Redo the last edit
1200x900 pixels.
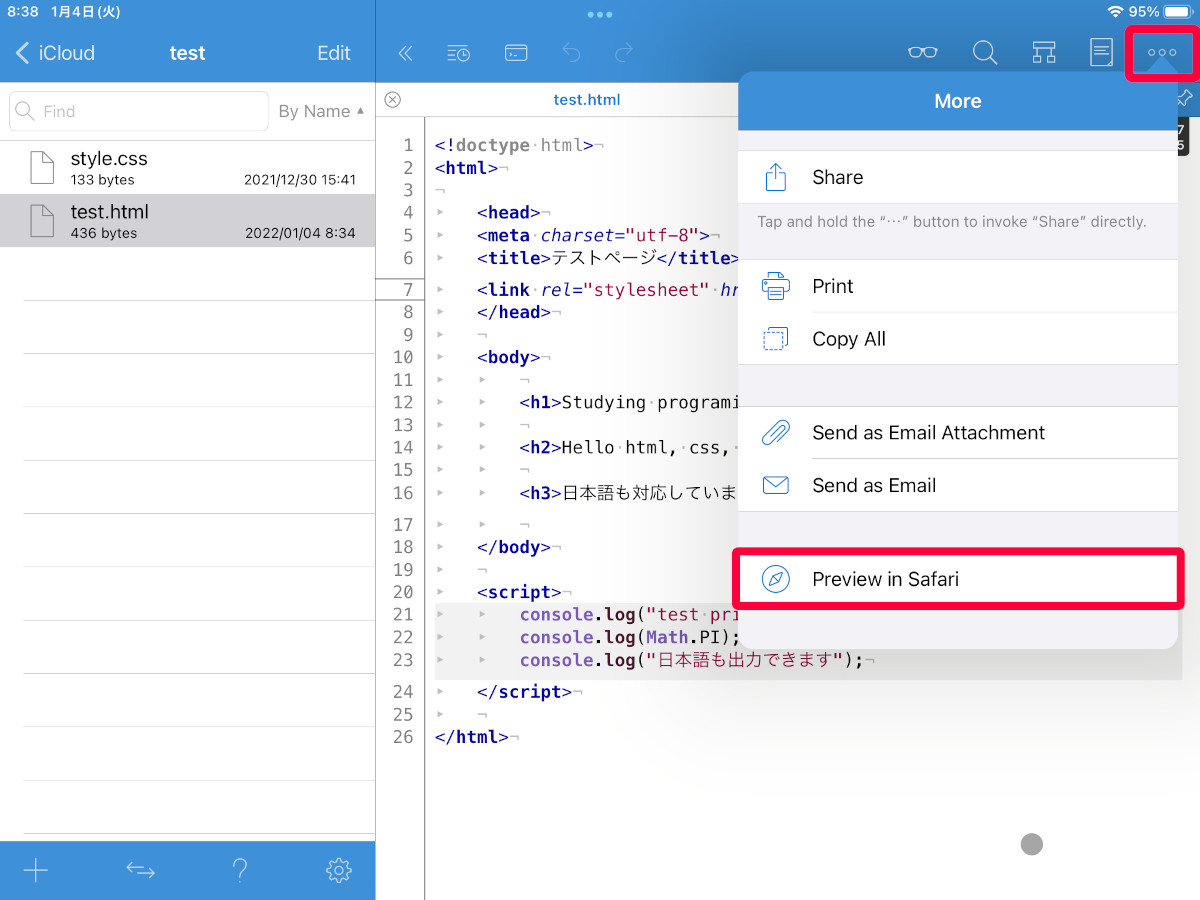(624, 53)
